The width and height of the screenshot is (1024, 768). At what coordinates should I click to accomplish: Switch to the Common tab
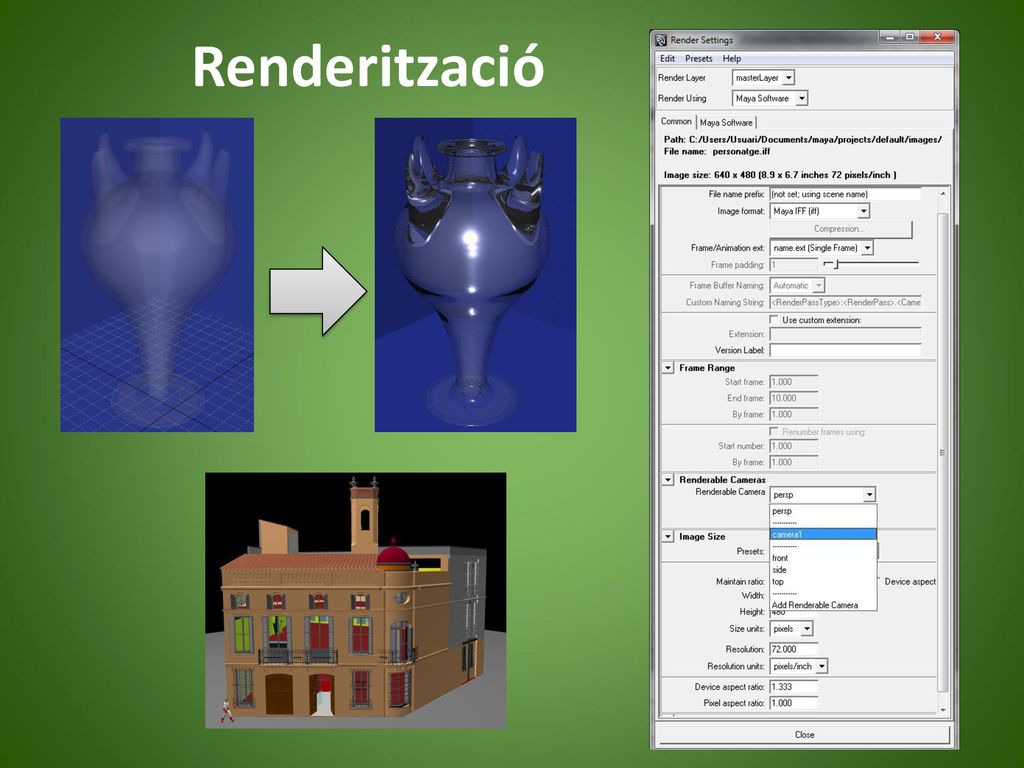(676, 121)
